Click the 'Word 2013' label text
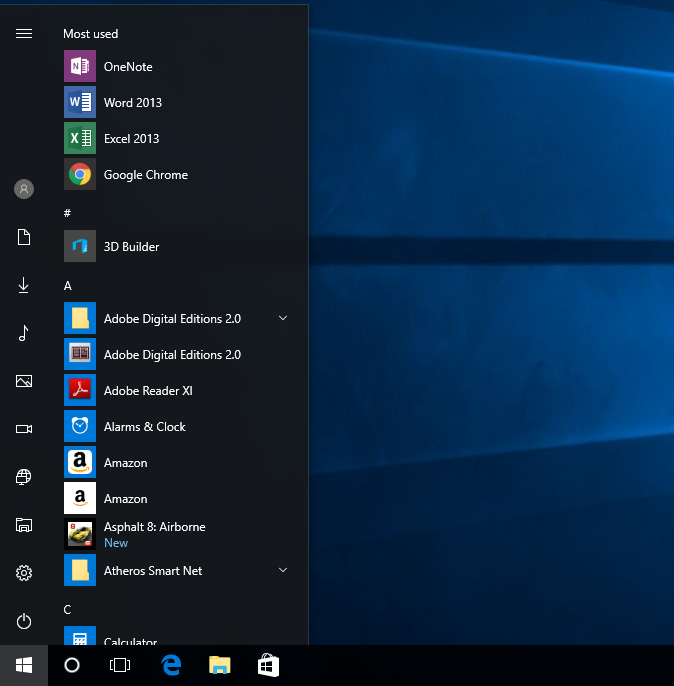The height and width of the screenshot is (686, 674). 133,102
